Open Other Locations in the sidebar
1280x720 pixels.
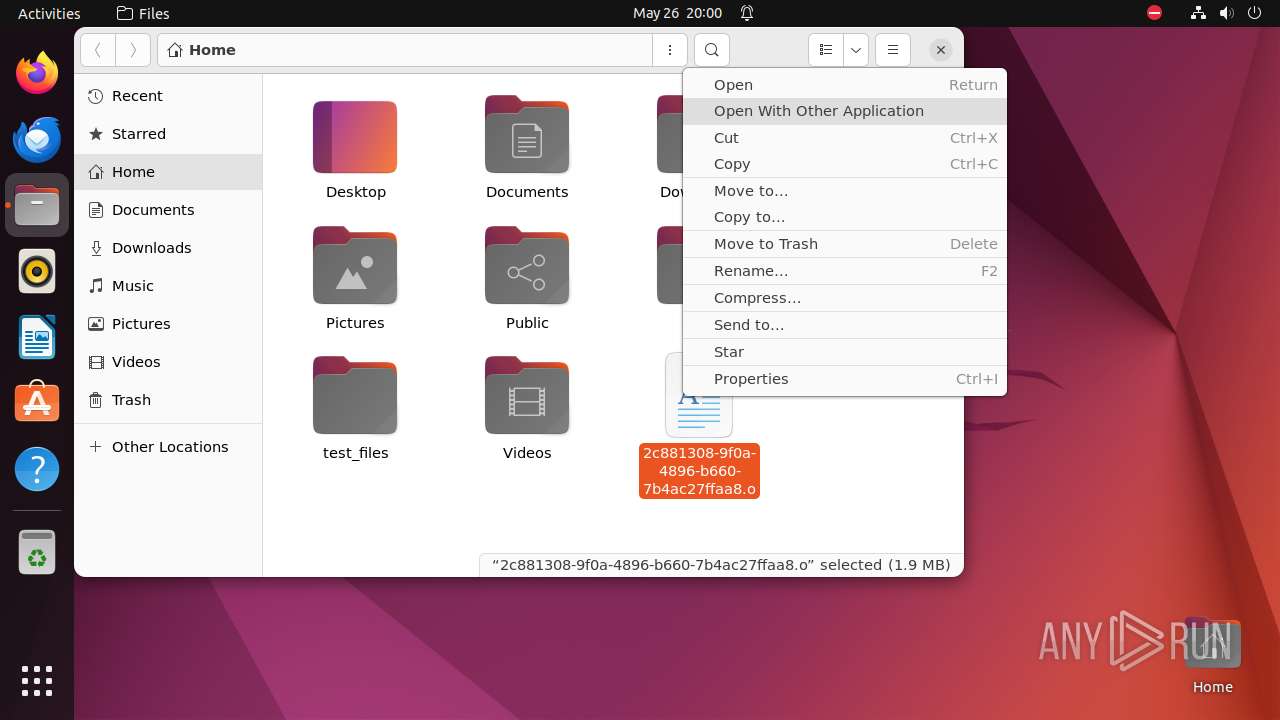click(168, 447)
